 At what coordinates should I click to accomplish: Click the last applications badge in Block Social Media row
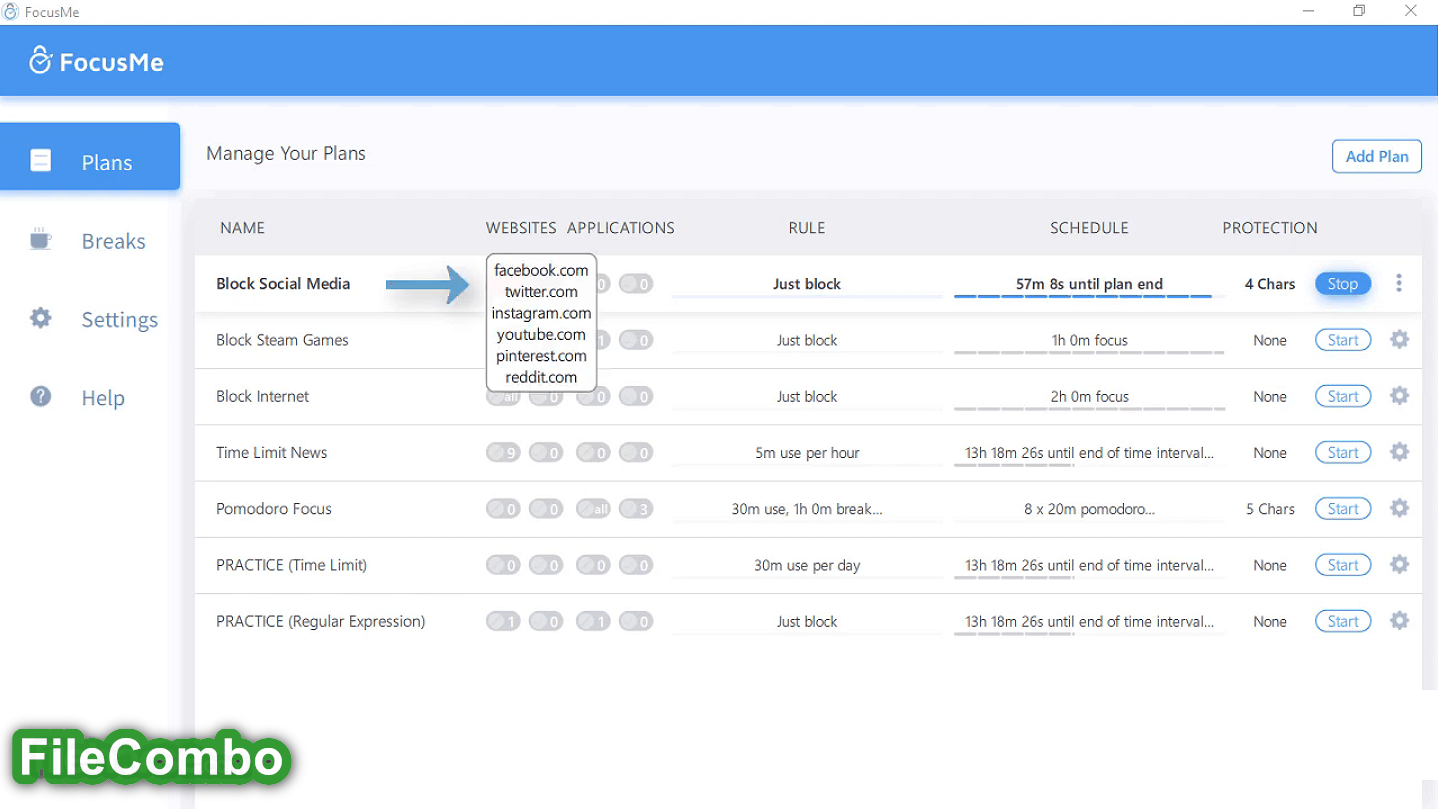pos(636,284)
